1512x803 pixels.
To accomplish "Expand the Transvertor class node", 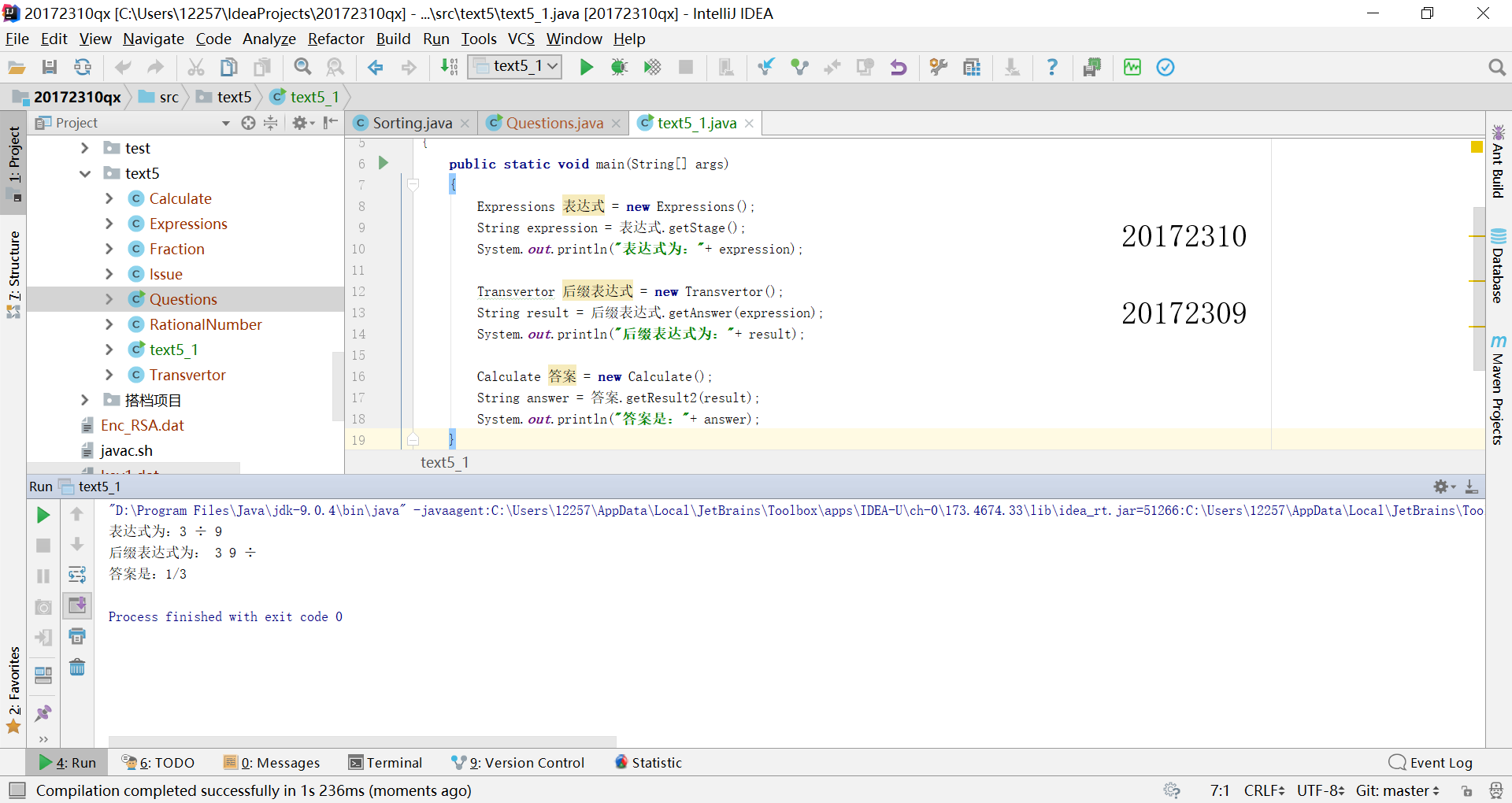I will pos(109,375).
